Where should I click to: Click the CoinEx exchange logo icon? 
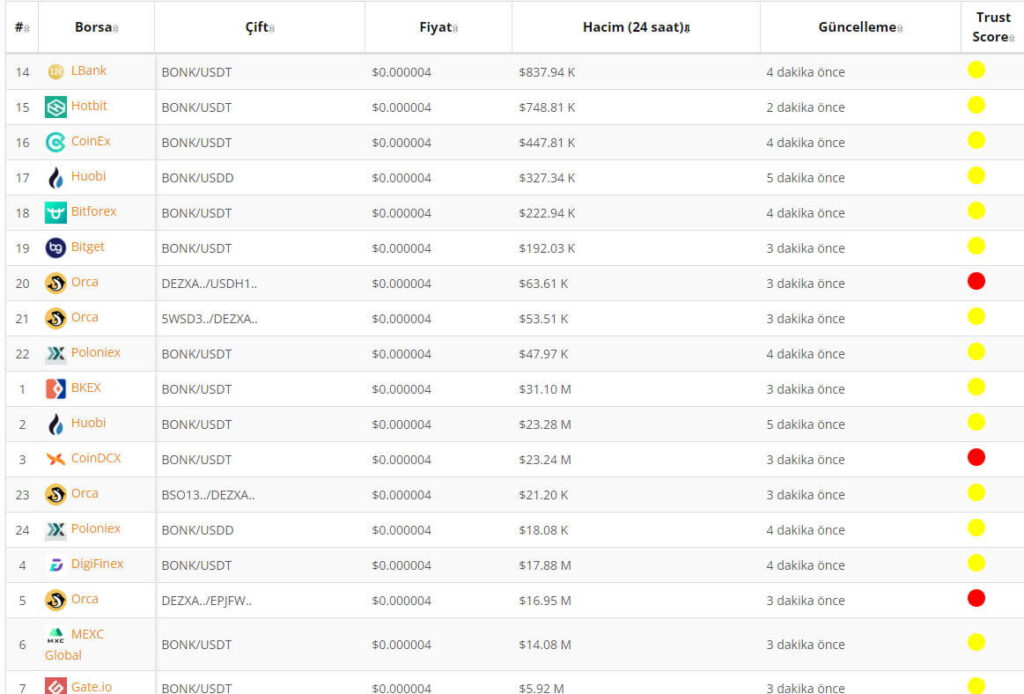(x=56, y=142)
